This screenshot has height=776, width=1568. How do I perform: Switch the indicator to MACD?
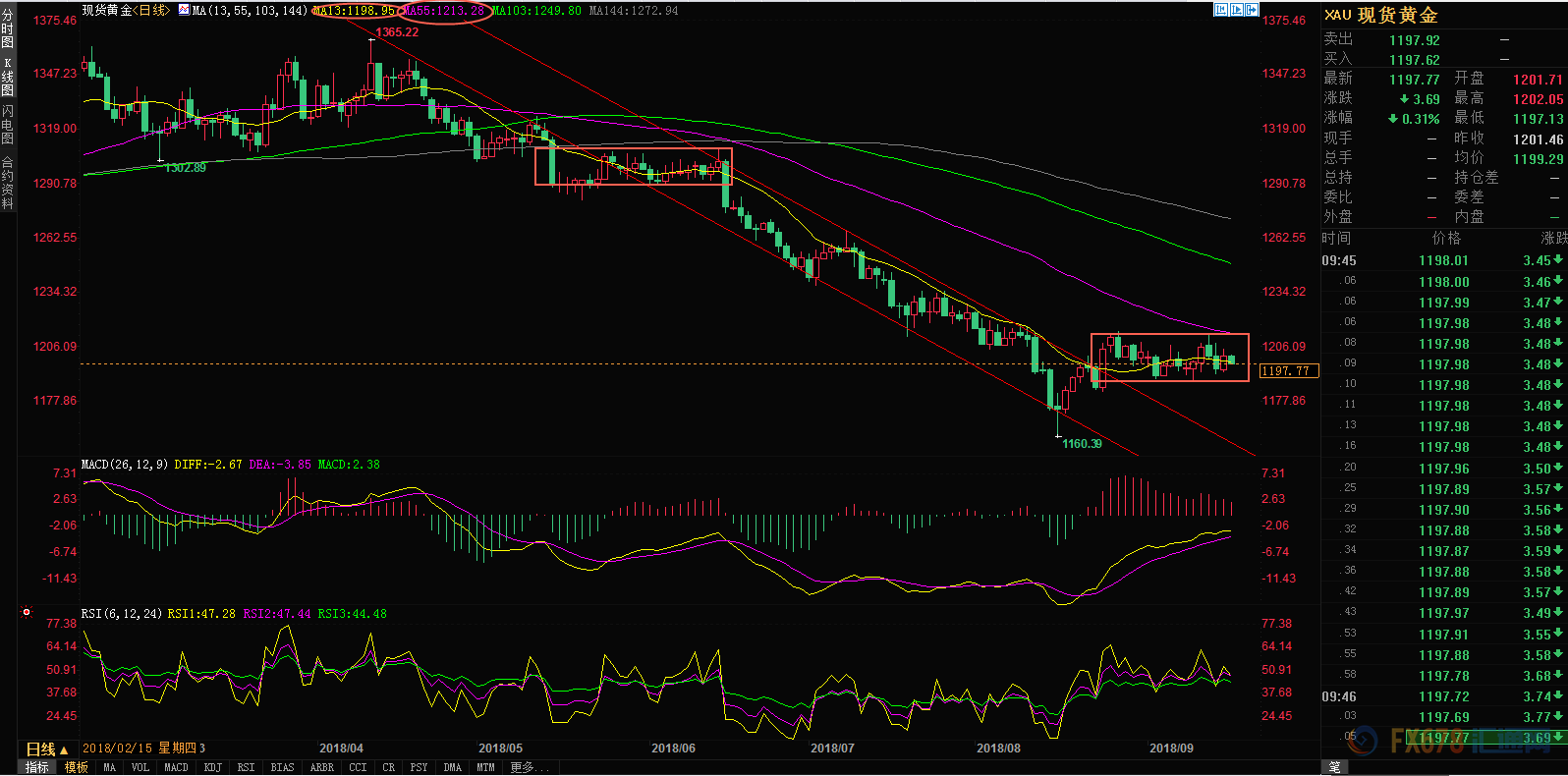176,767
